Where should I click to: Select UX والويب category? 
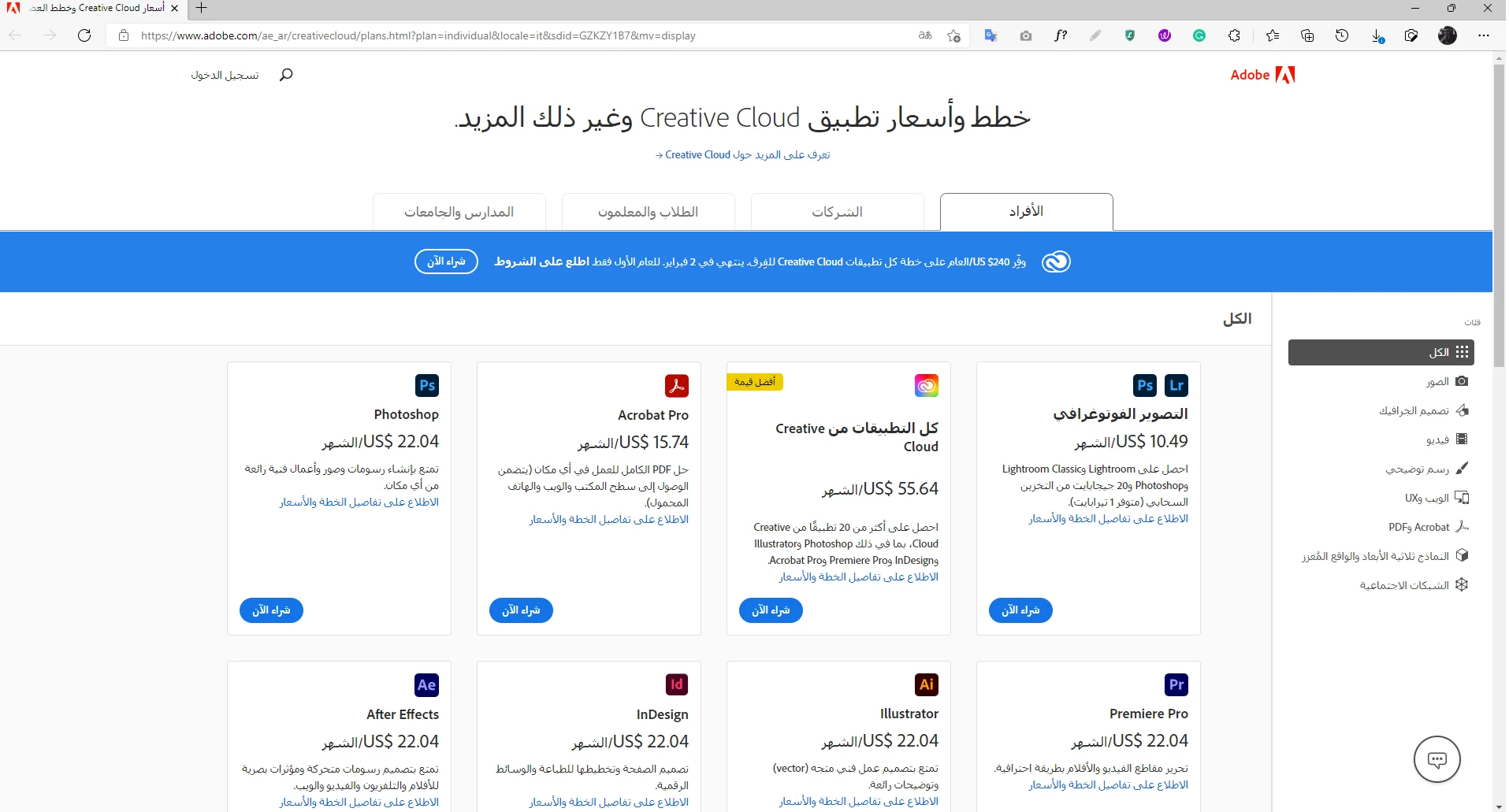click(1437, 498)
